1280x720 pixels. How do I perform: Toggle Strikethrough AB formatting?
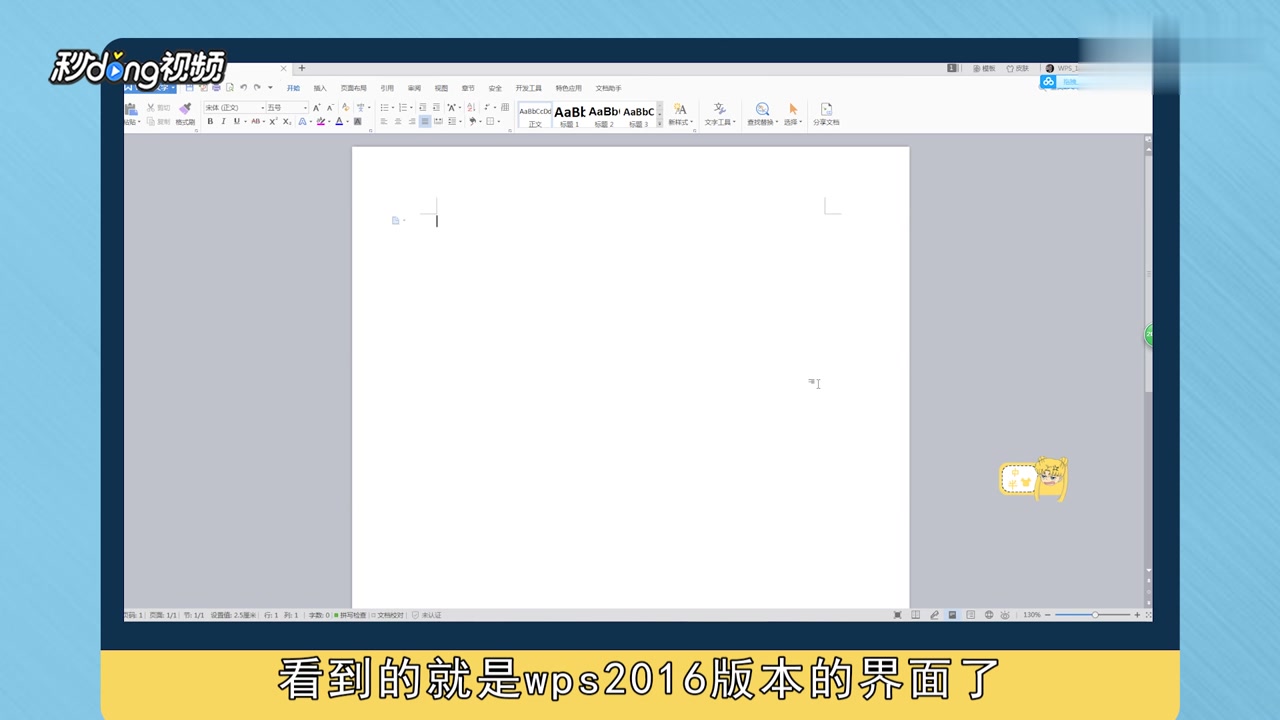click(255, 121)
